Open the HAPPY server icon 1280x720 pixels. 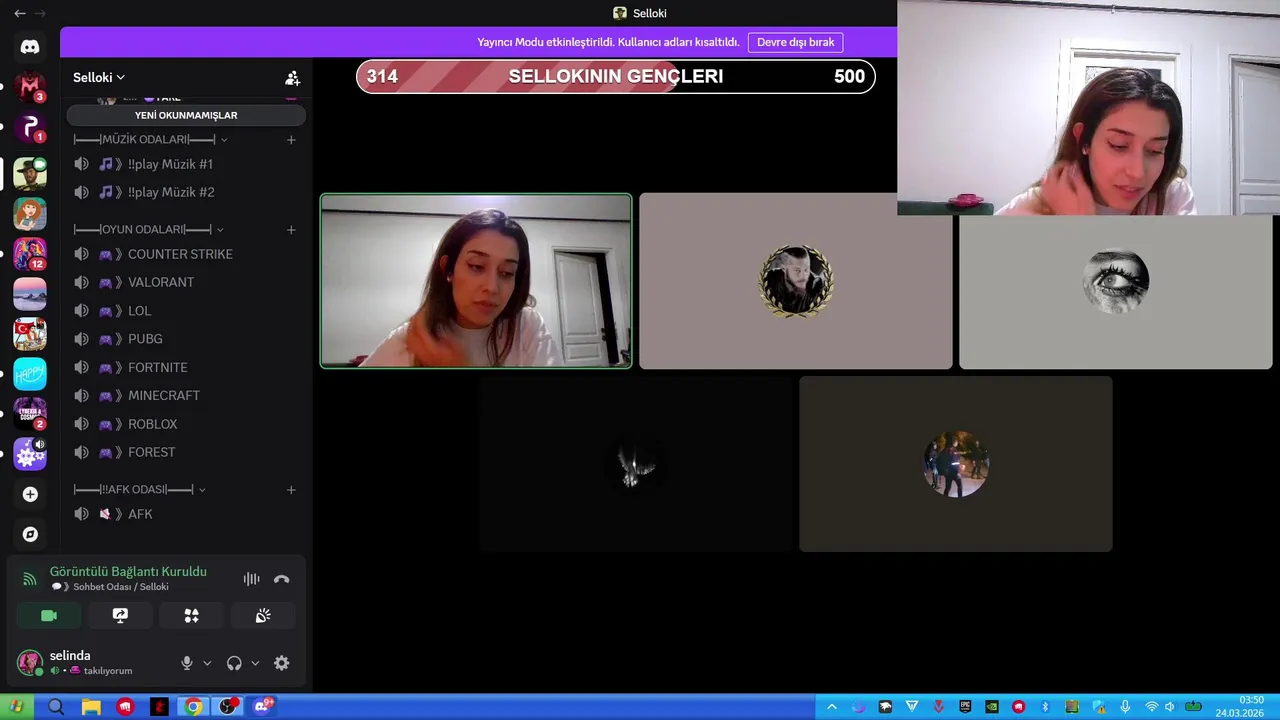click(30, 374)
